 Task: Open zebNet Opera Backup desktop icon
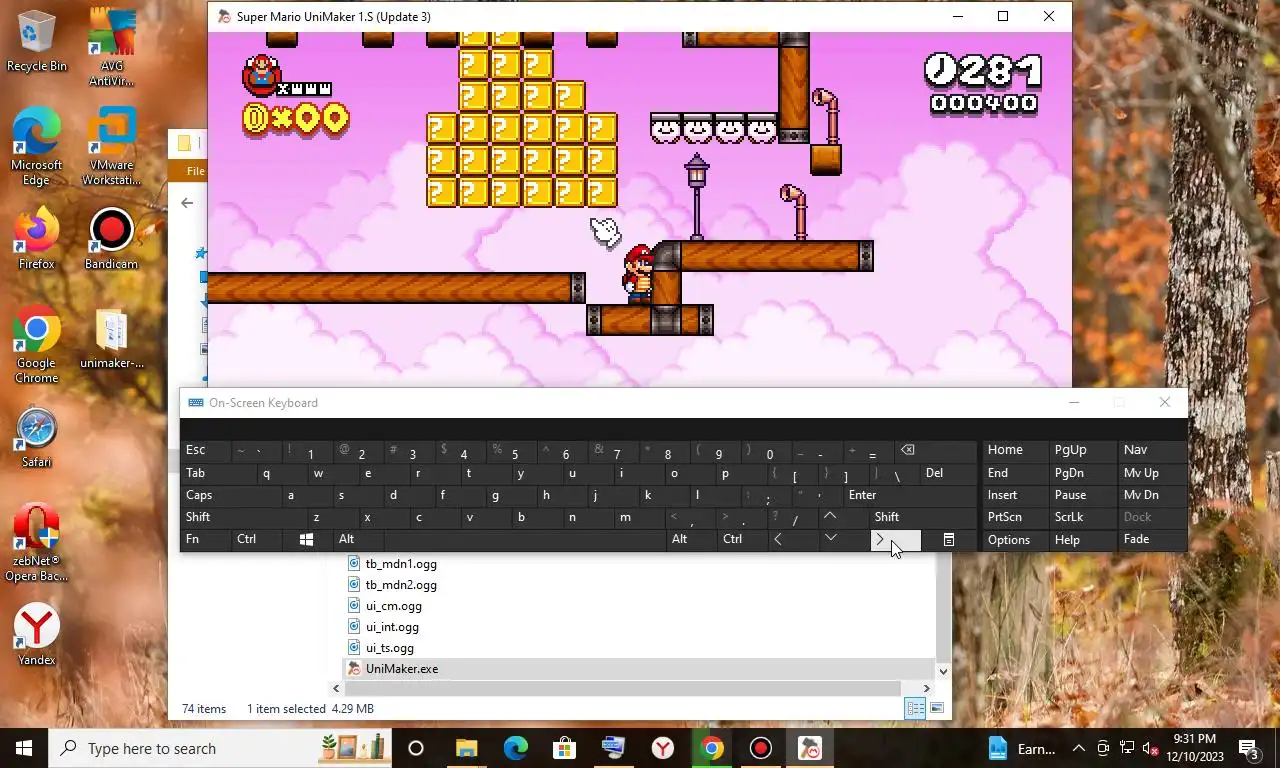pyautogui.click(x=36, y=543)
